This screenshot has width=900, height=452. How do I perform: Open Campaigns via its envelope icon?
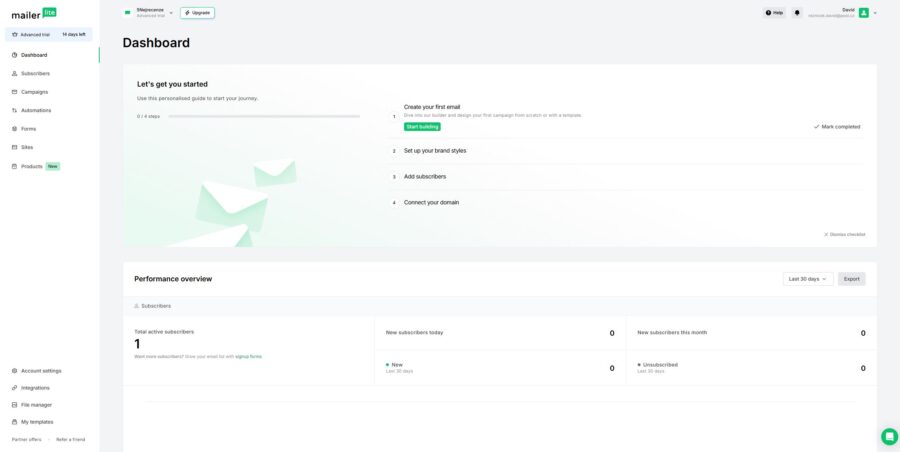[x=14, y=92]
